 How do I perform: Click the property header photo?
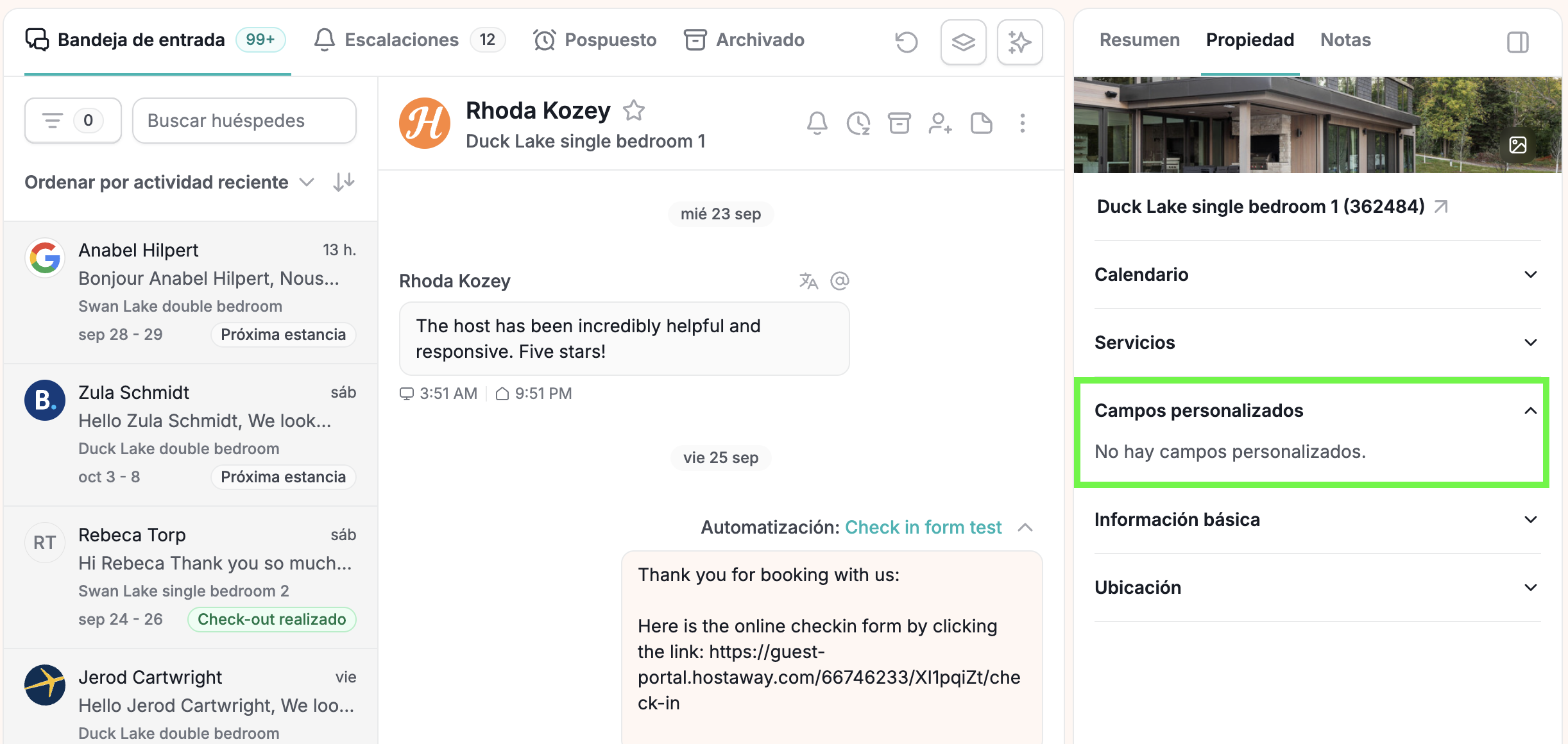1317,125
